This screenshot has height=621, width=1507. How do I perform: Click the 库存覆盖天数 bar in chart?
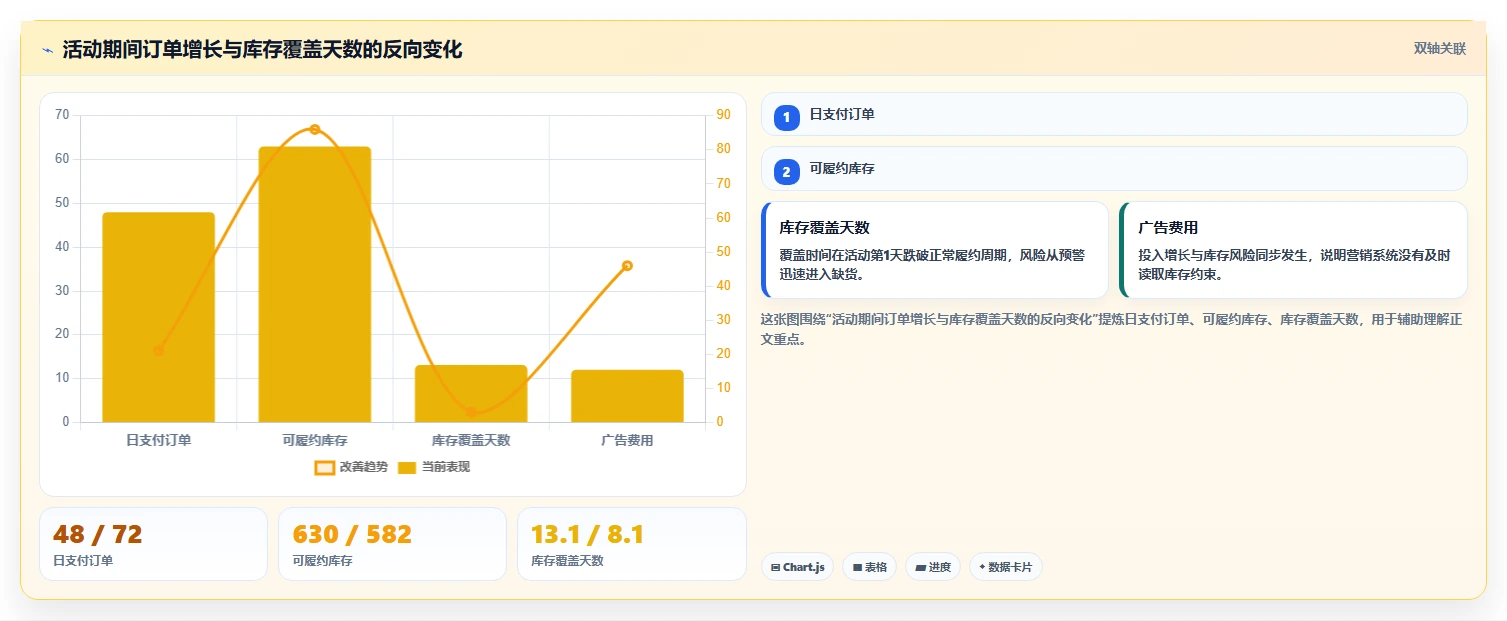[x=471, y=393]
